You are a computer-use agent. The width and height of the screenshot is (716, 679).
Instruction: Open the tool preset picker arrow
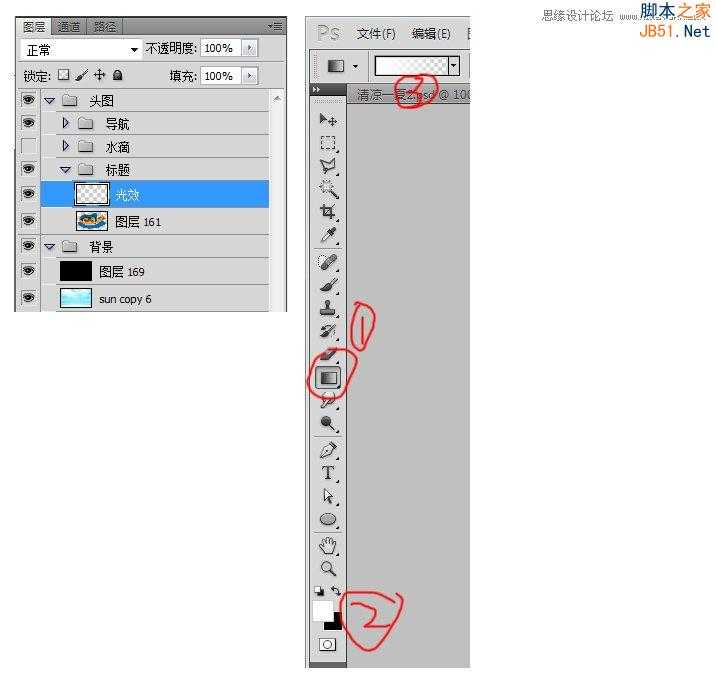355,67
